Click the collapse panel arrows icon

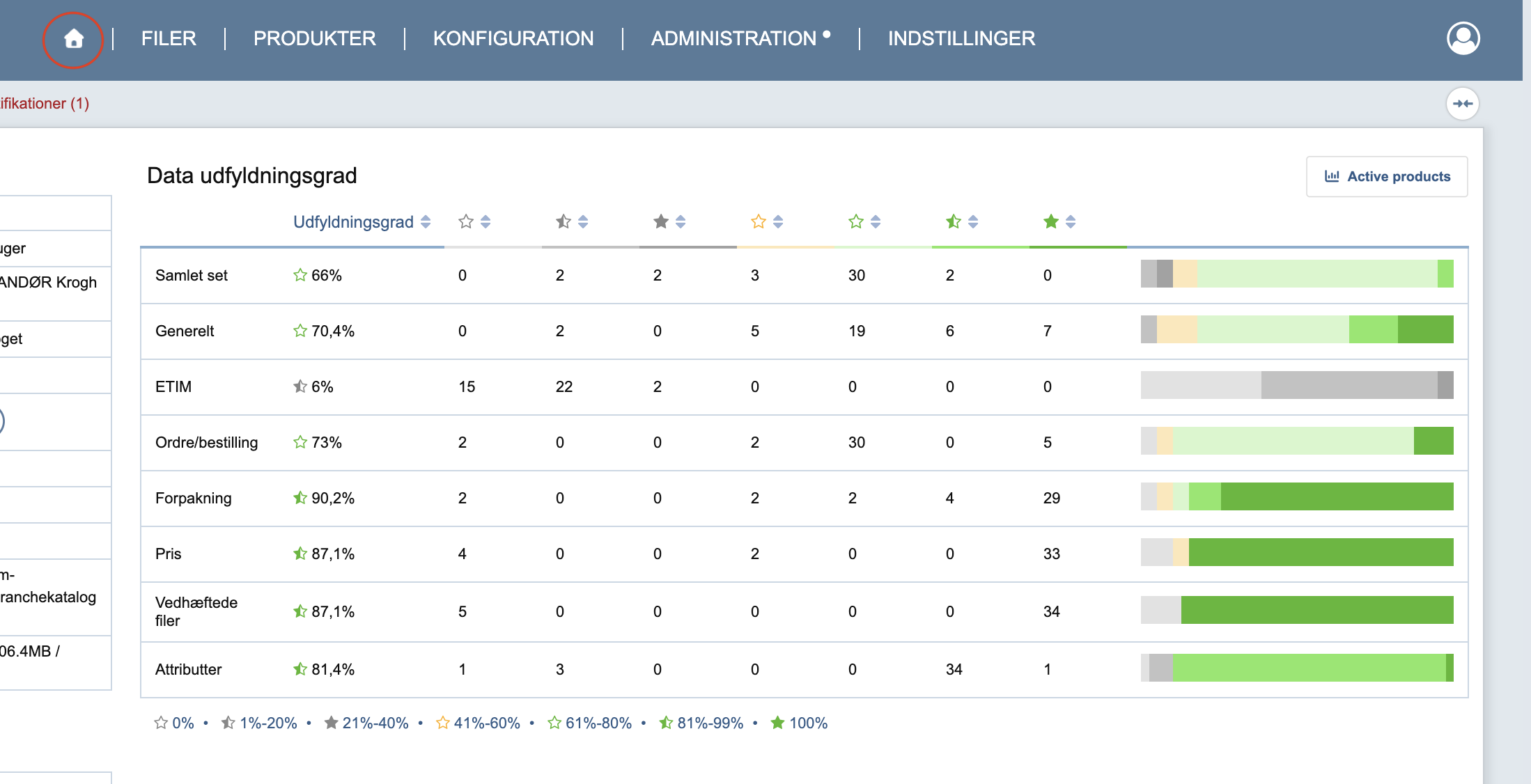[1463, 104]
